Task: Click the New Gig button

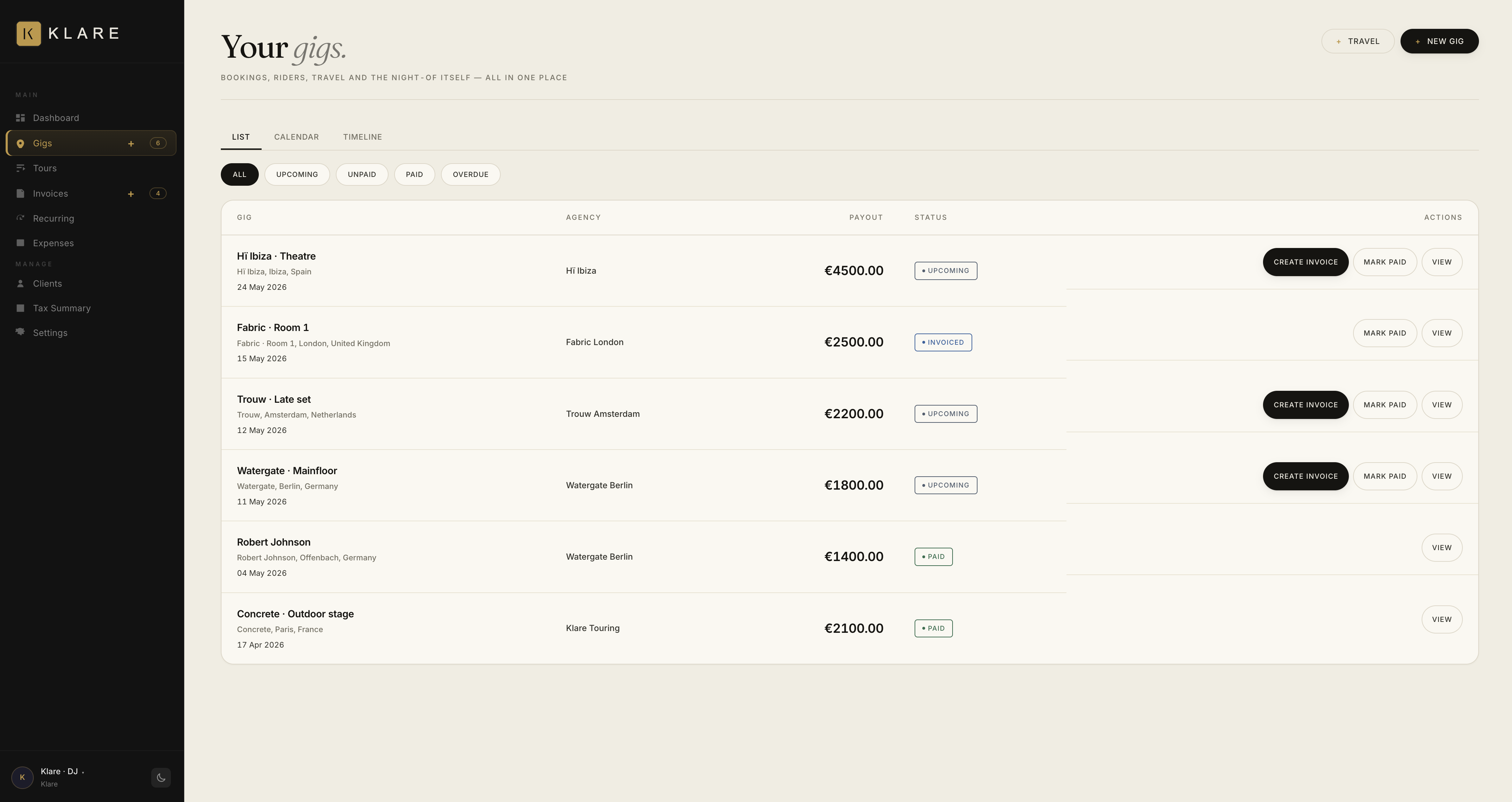Action: pyautogui.click(x=1439, y=41)
